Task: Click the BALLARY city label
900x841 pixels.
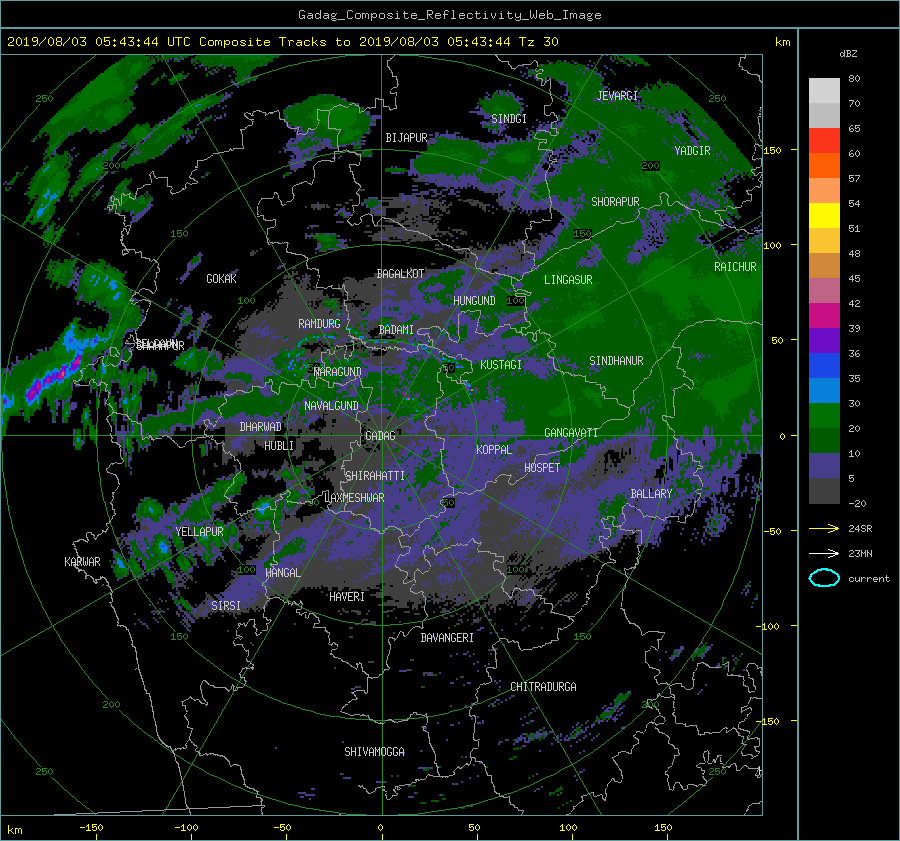Action: (651, 494)
